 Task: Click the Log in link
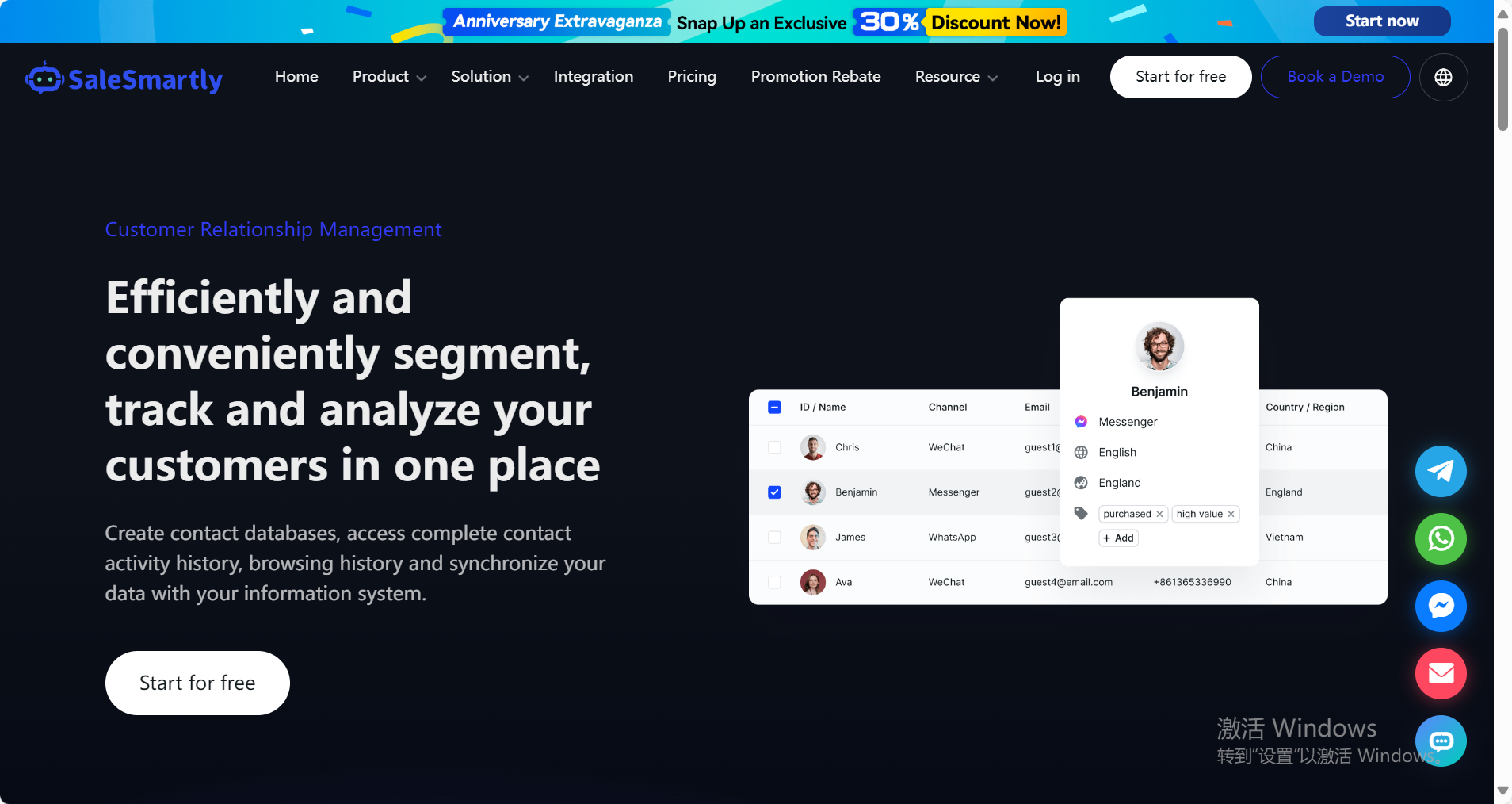tap(1058, 77)
